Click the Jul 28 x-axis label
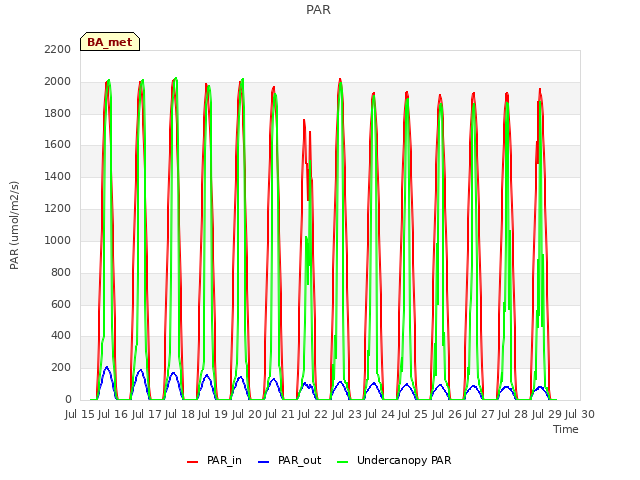The image size is (640, 480). click(513, 414)
